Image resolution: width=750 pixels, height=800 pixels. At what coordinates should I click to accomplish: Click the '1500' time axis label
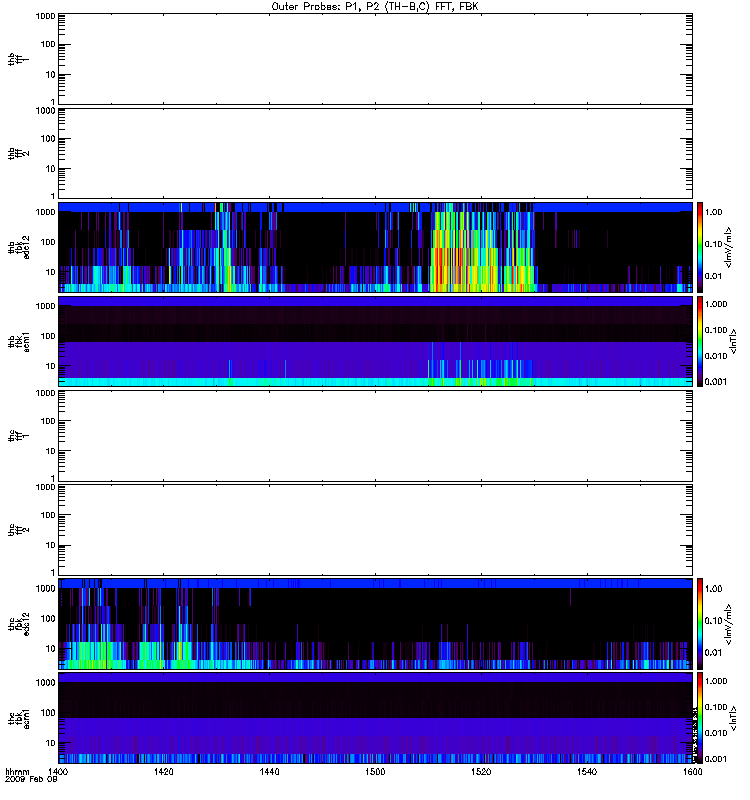point(375,772)
